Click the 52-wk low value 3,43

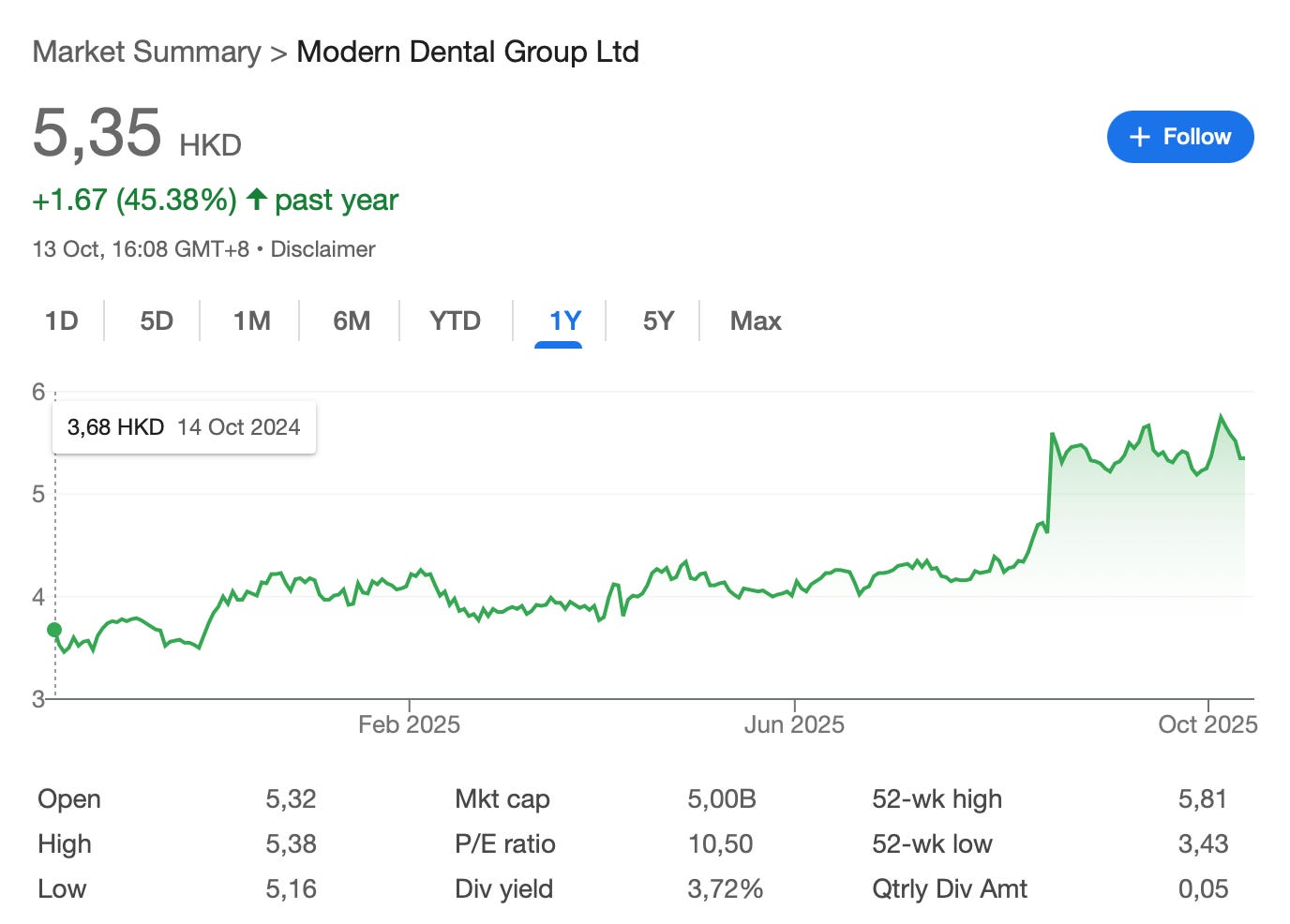[x=1203, y=844]
